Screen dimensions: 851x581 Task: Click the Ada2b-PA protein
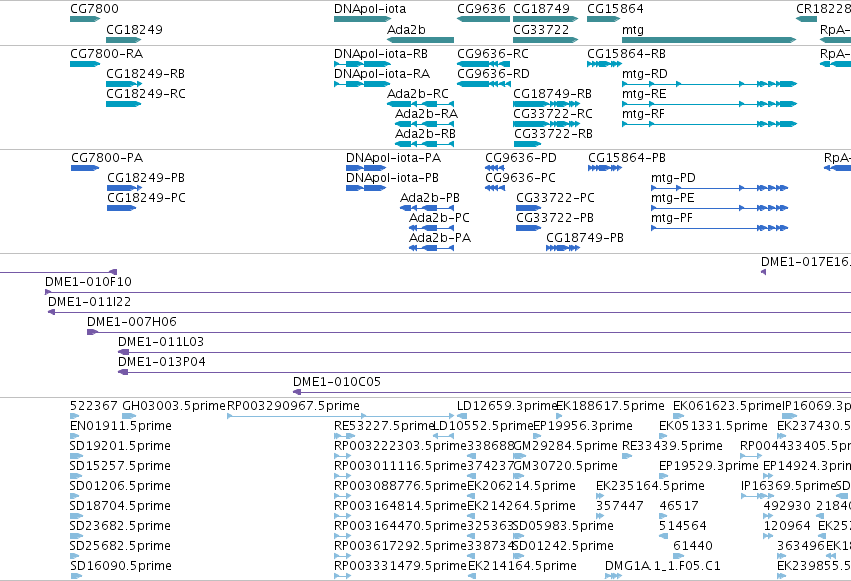point(431,248)
